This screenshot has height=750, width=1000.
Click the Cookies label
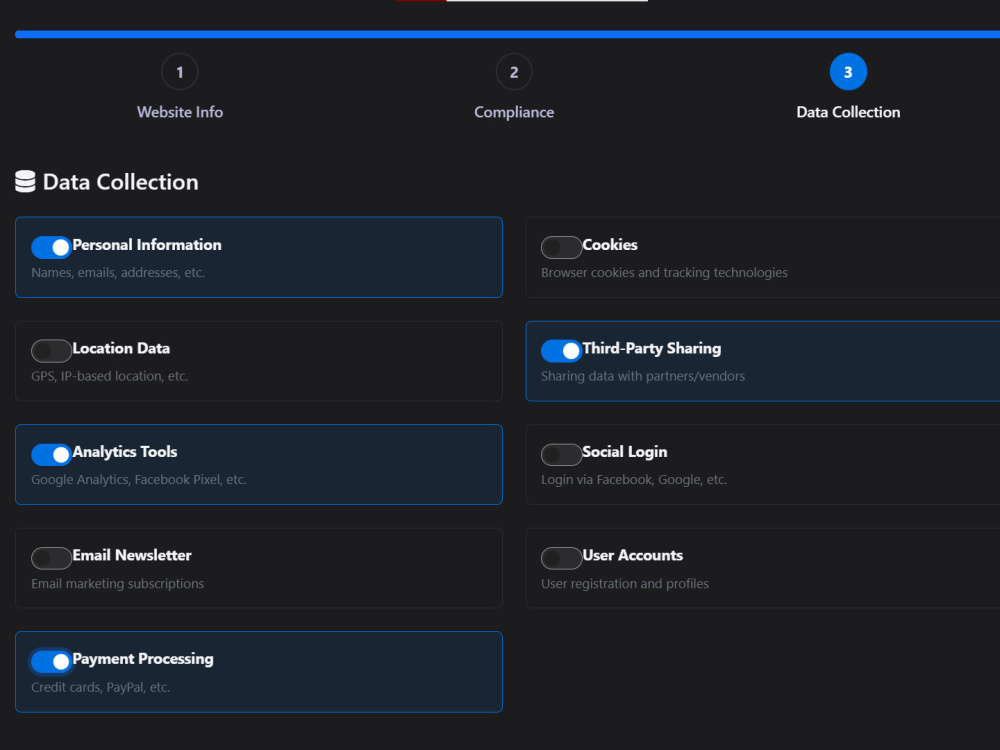pos(610,245)
